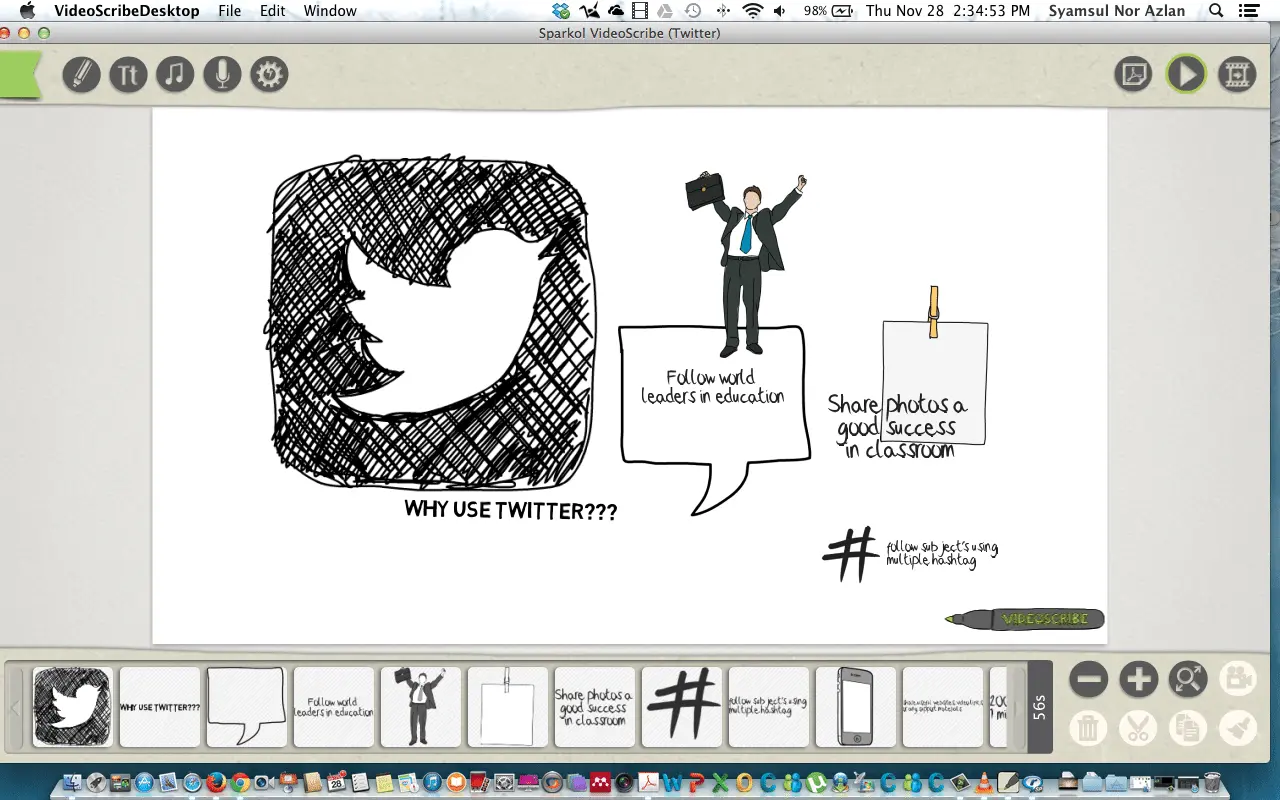Open the Apple menu
1280x800 pixels.
[27, 11]
